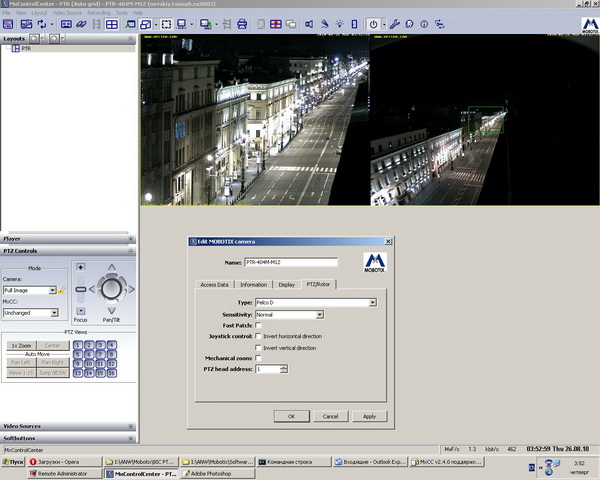This screenshot has height=480, width=600.
Task: Click the lock icon beside Camera mode dropdown
Action: point(61,291)
